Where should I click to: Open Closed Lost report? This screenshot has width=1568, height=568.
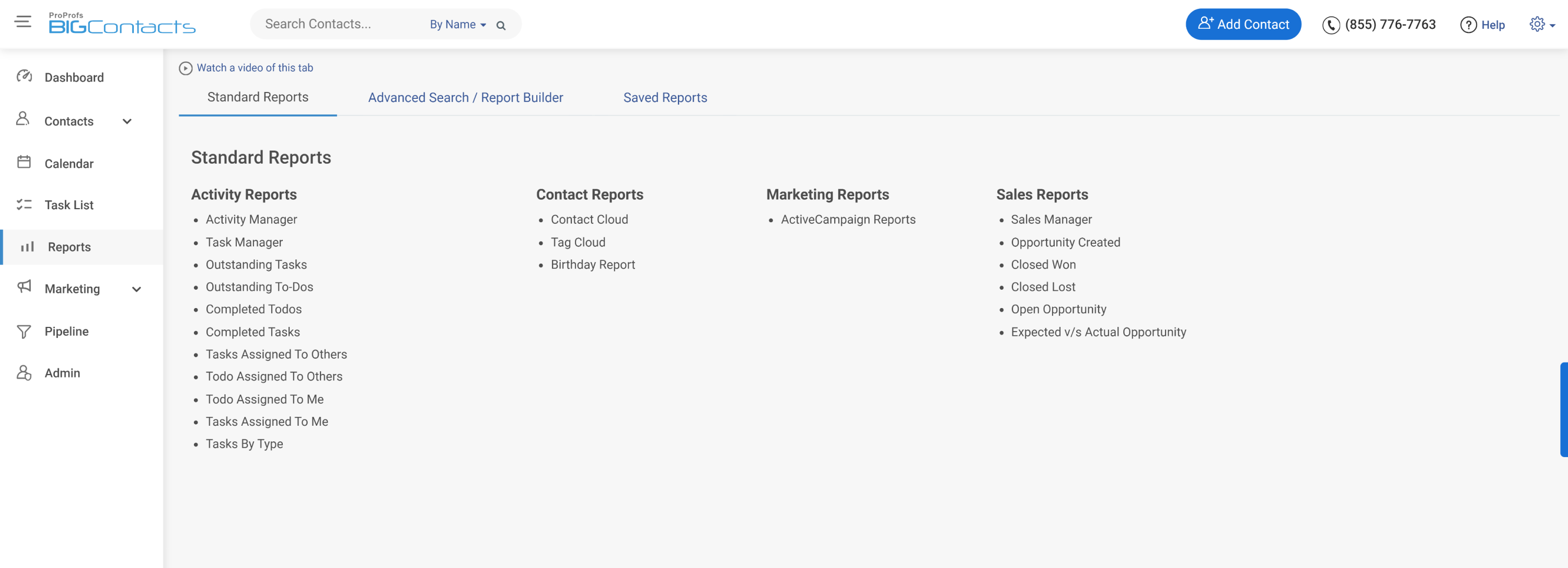click(x=1043, y=287)
